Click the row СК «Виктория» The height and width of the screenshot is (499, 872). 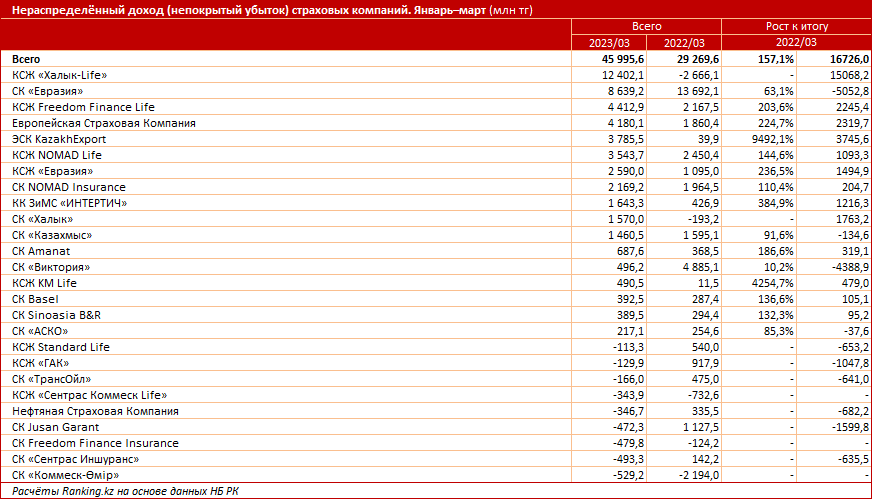pos(436,268)
